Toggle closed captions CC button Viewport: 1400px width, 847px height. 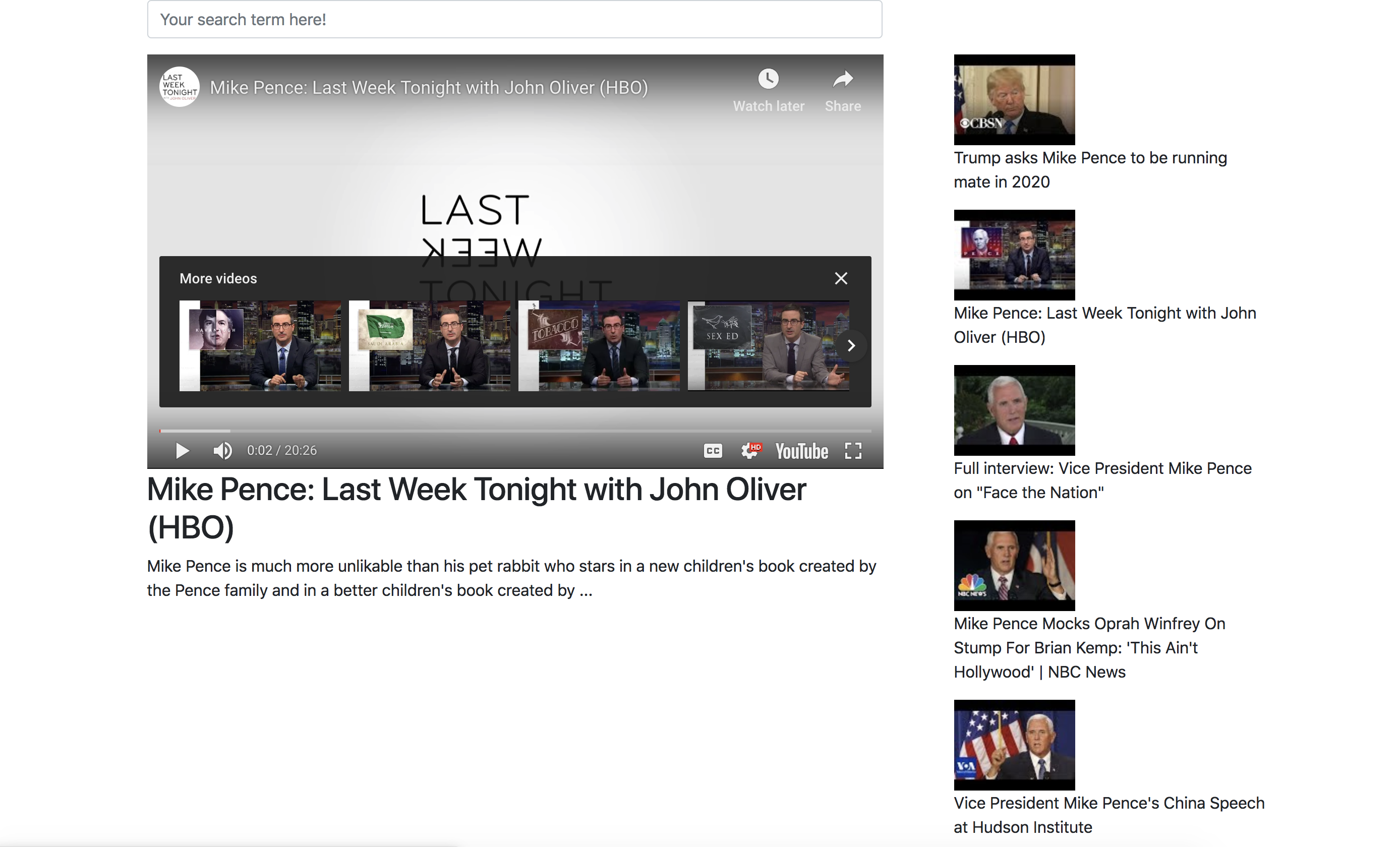713,451
